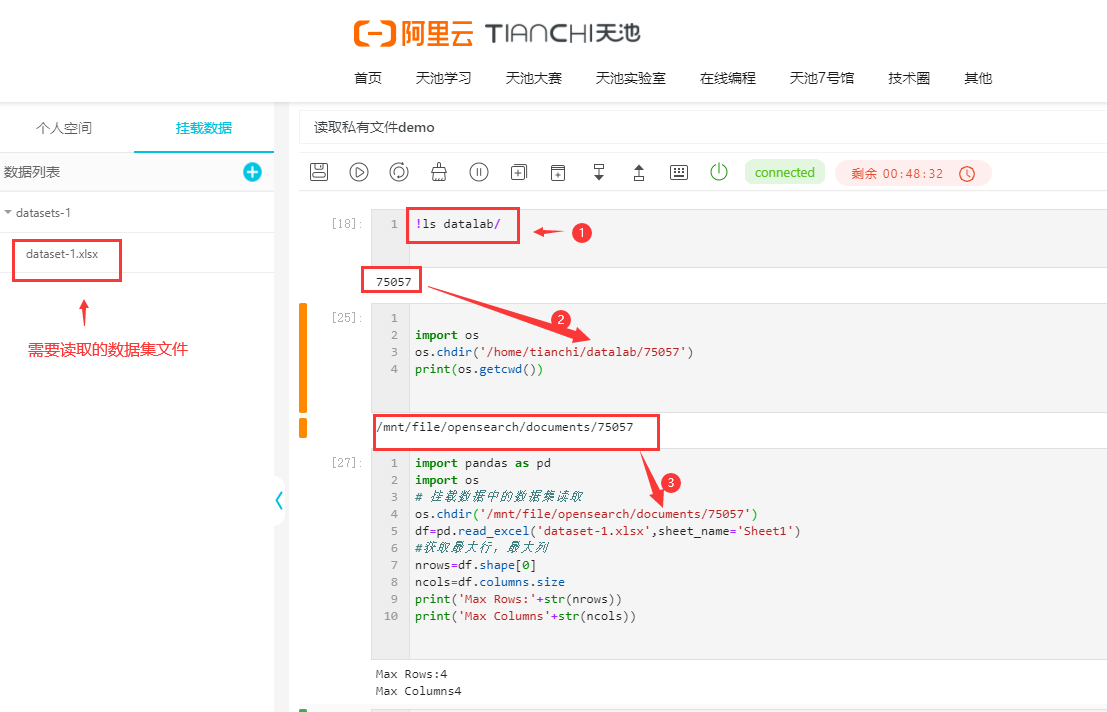Click the comment line 挂载数据中的数据集读取

pos(499,497)
